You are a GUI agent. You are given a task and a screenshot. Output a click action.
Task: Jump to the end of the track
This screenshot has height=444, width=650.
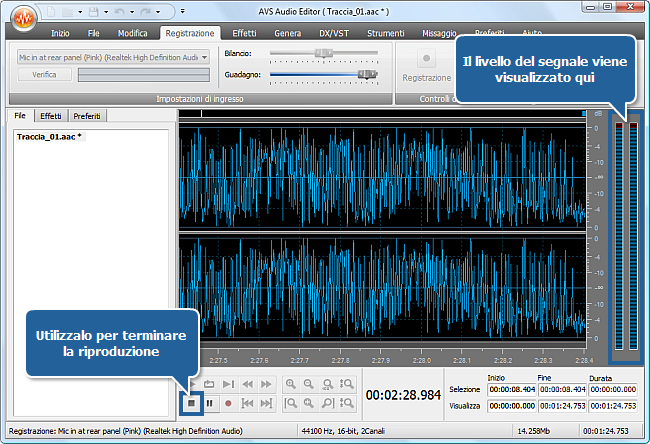pos(266,403)
